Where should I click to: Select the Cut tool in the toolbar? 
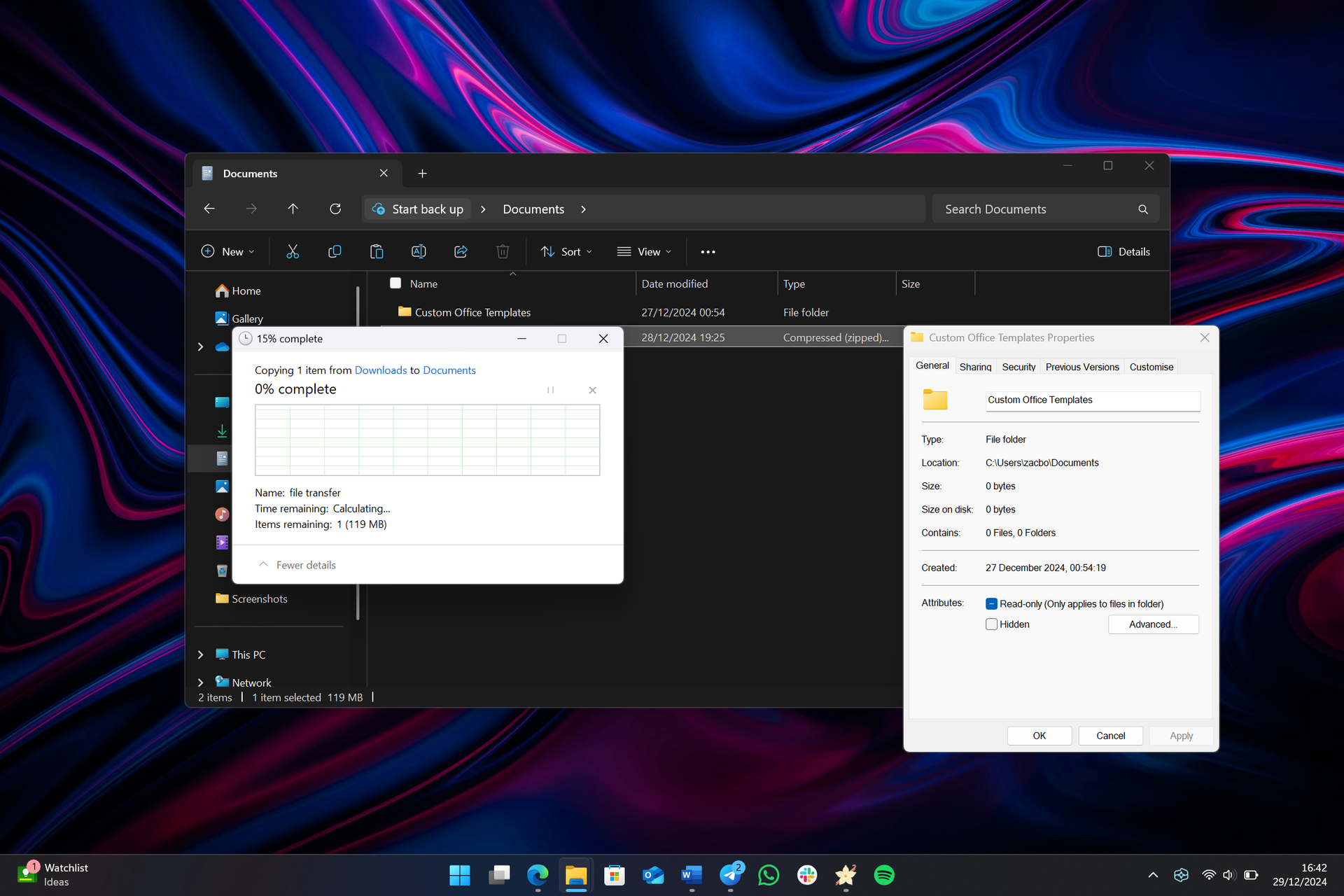pyautogui.click(x=293, y=251)
